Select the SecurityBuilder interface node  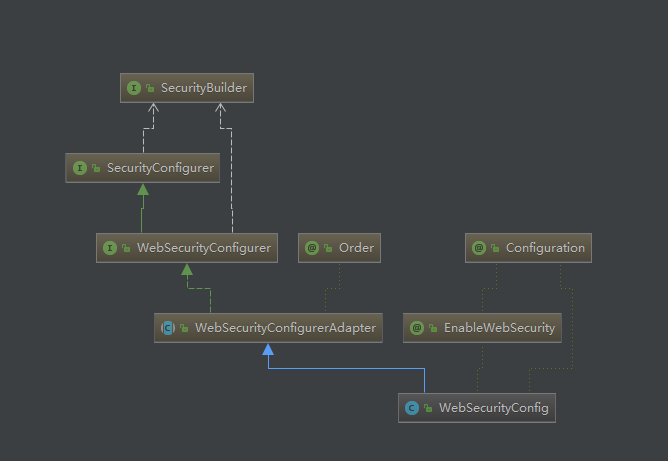187,88
